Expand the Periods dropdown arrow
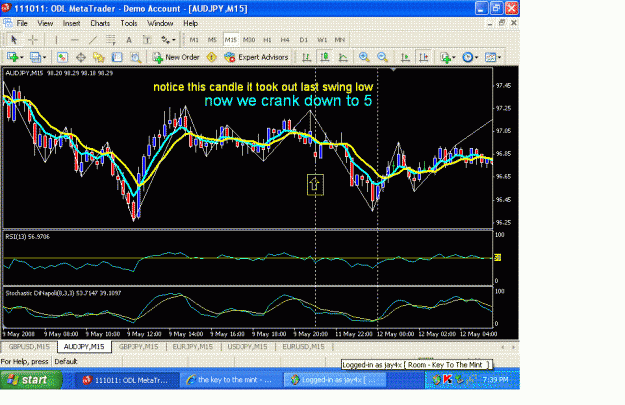 pos(476,58)
